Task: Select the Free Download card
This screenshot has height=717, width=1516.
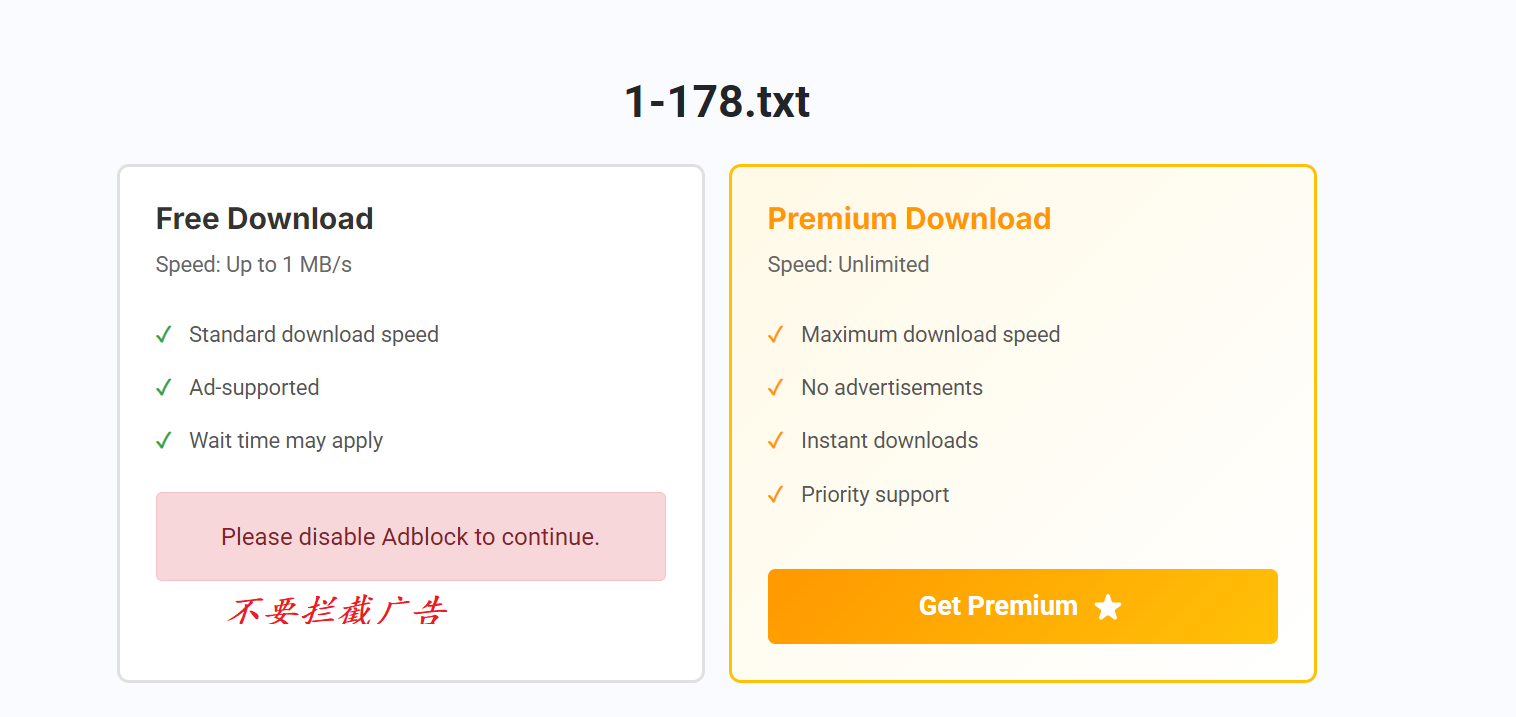Action: (410, 424)
